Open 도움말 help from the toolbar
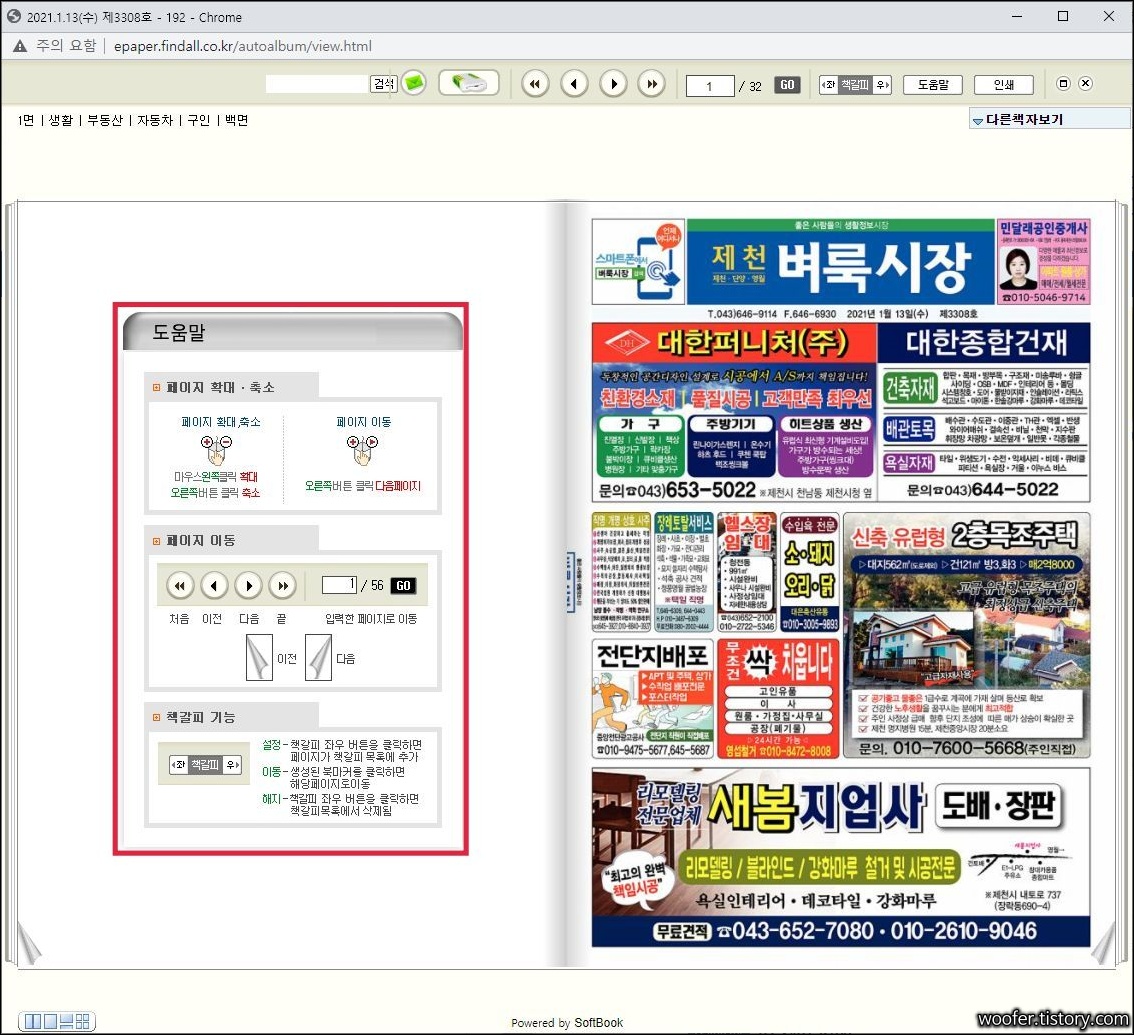The width and height of the screenshot is (1134, 1035). point(933,85)
